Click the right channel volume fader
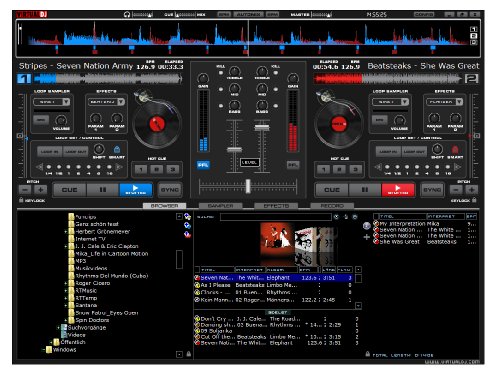The width and height of the screenshot is (500, 374). [262, 127]
